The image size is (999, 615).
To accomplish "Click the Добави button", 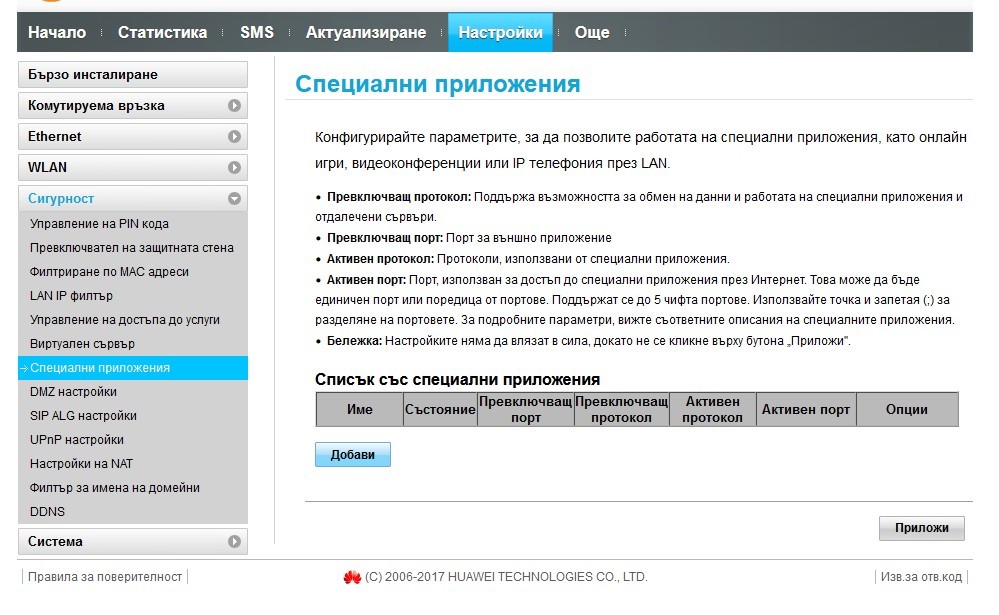I will [352, 455].
